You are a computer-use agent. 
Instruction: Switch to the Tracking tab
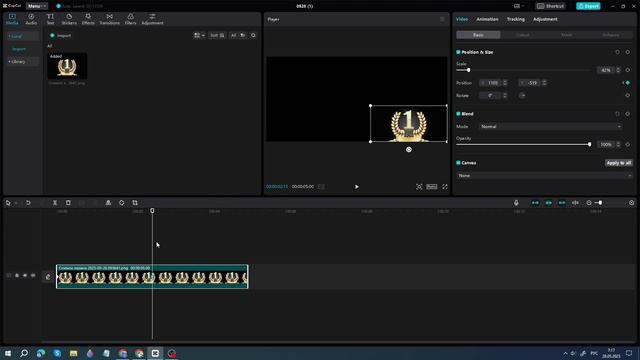point(516,19)
